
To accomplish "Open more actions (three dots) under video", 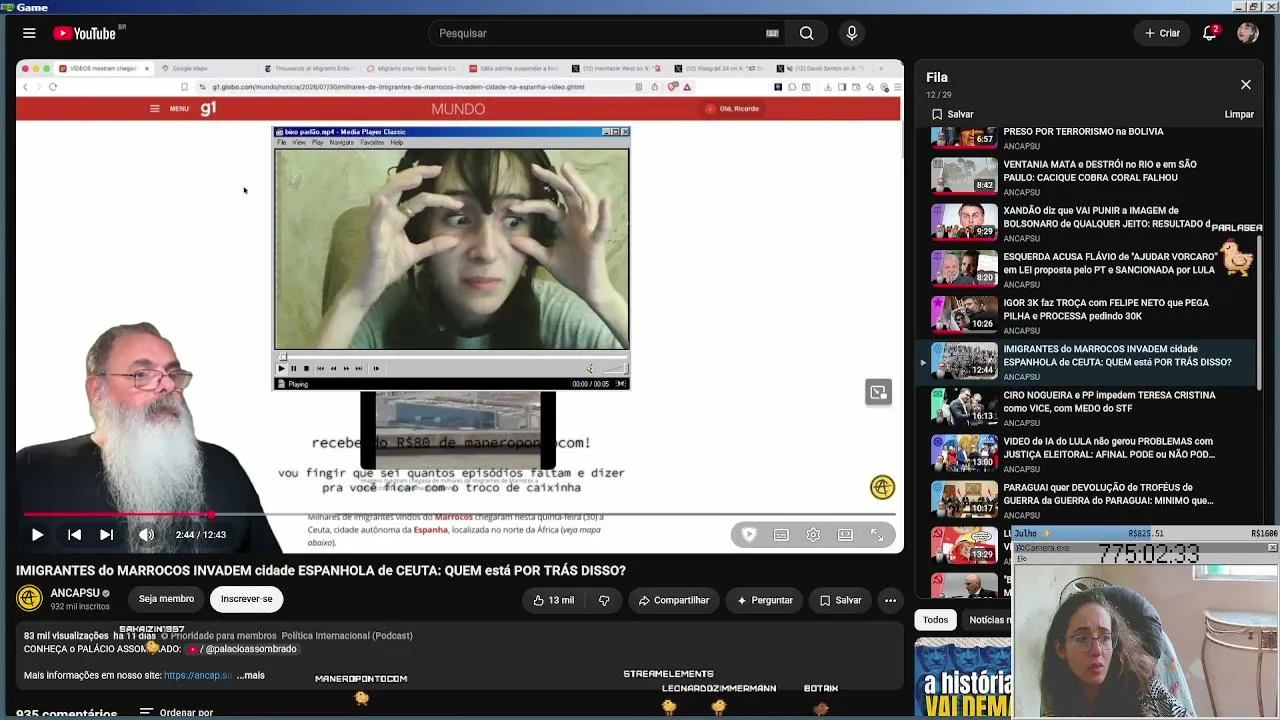I will pos(890,600).
